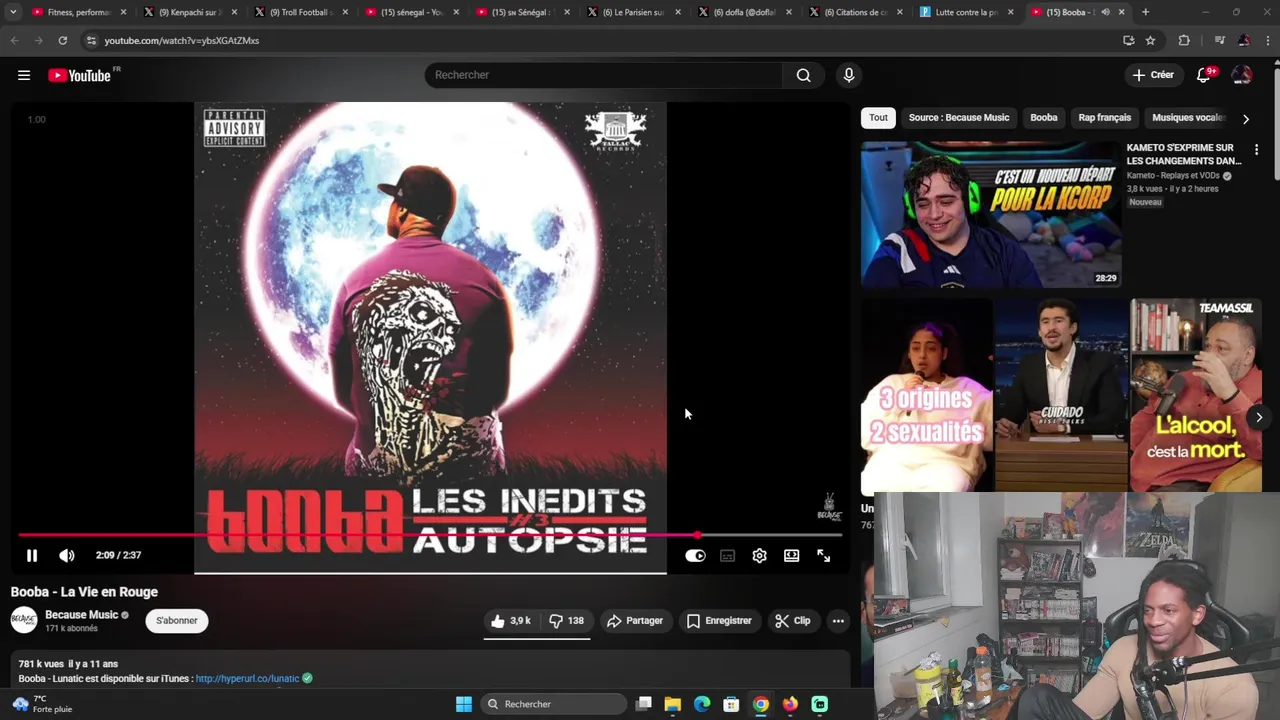Switch to the Lutte contre la tab

click(x=968, y=13)
